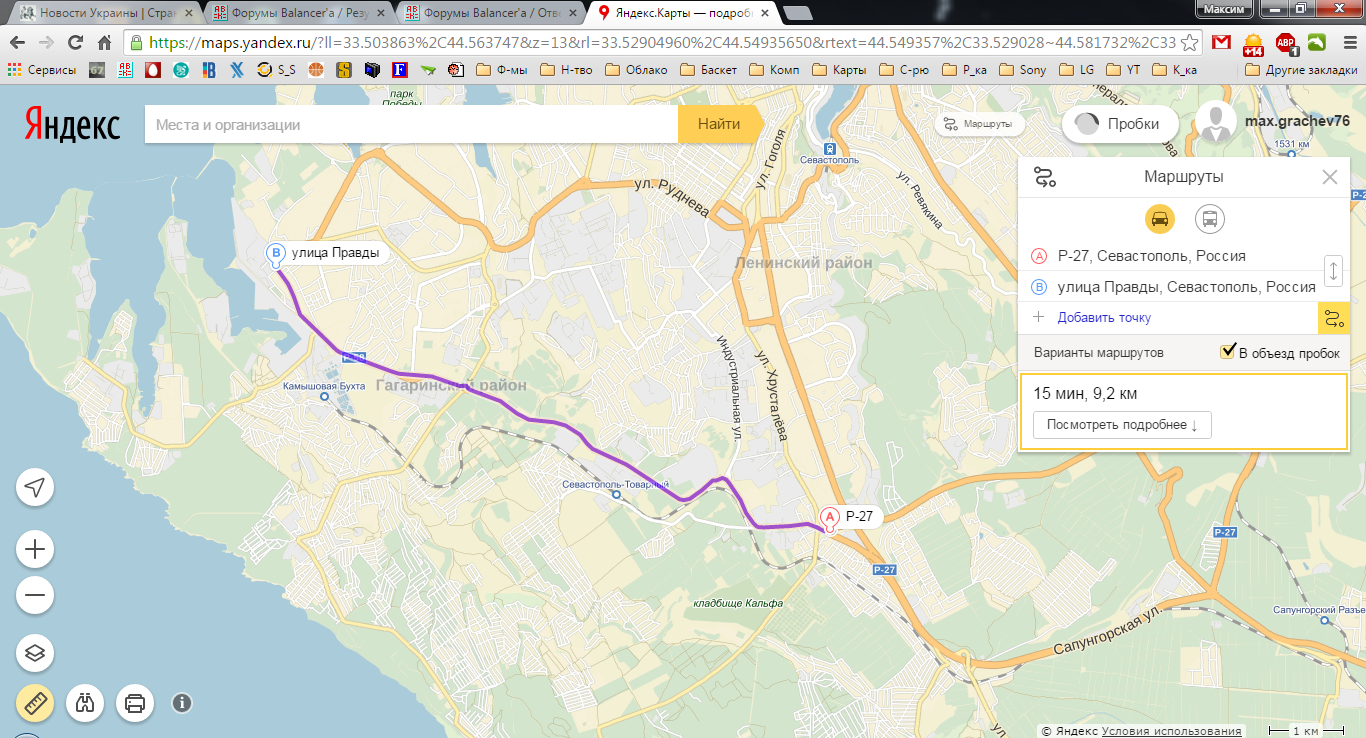Open the Ф-мы bookmarks folder
This screenshot has width=1366, height=738.
pyautogui.click(x=502, y=70)
